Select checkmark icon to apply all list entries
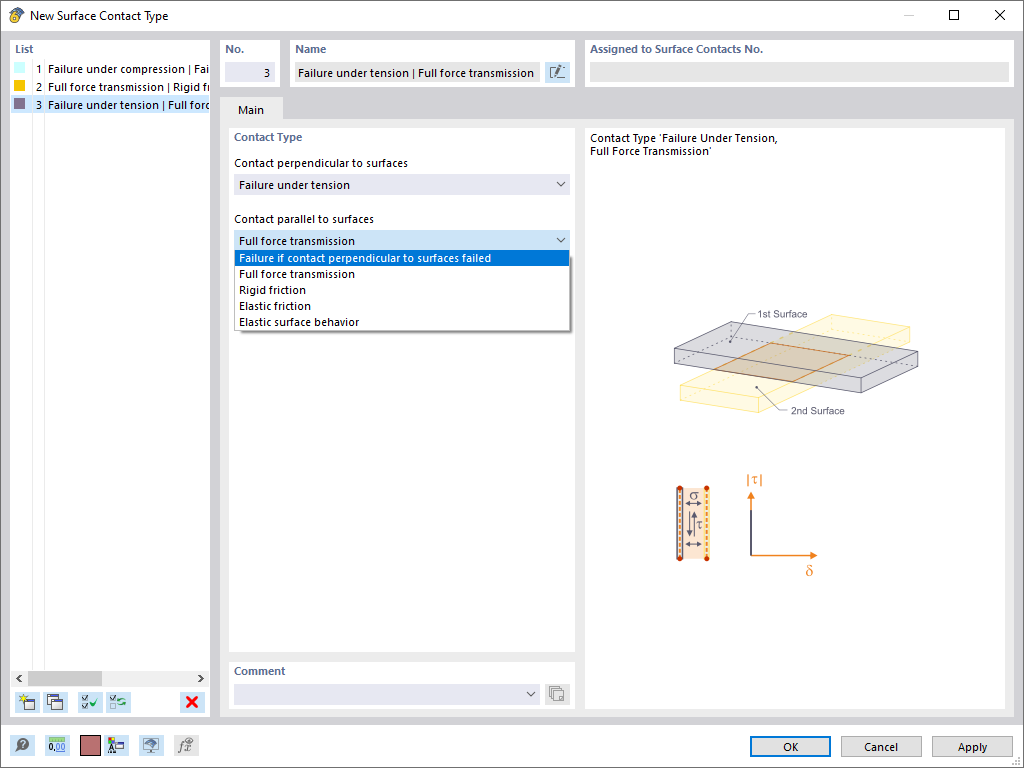1024x768 pixels. coord(88,702)
